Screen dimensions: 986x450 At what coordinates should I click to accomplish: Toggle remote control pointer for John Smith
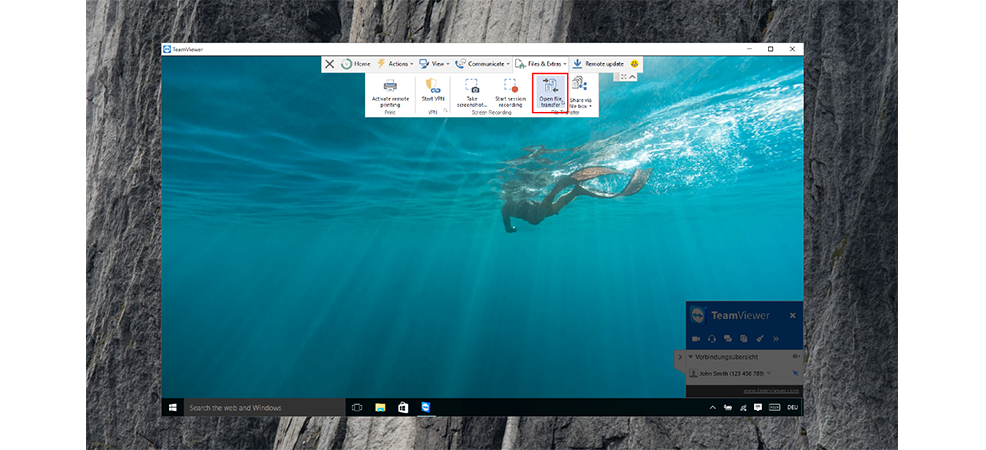click(x=795, y=373)
